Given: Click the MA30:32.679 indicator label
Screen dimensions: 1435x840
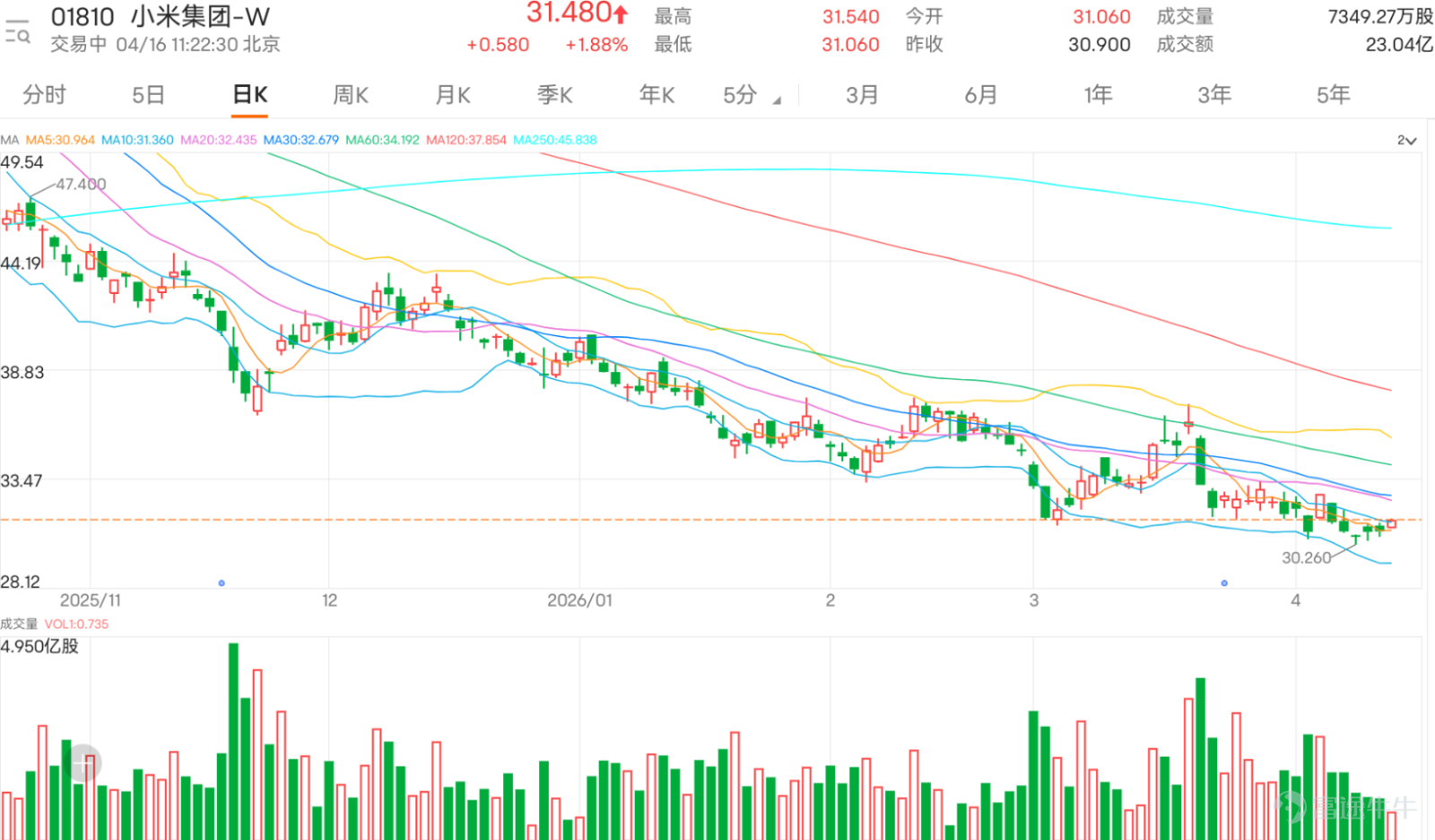Looking at the screenshot, I should (300, 140).
